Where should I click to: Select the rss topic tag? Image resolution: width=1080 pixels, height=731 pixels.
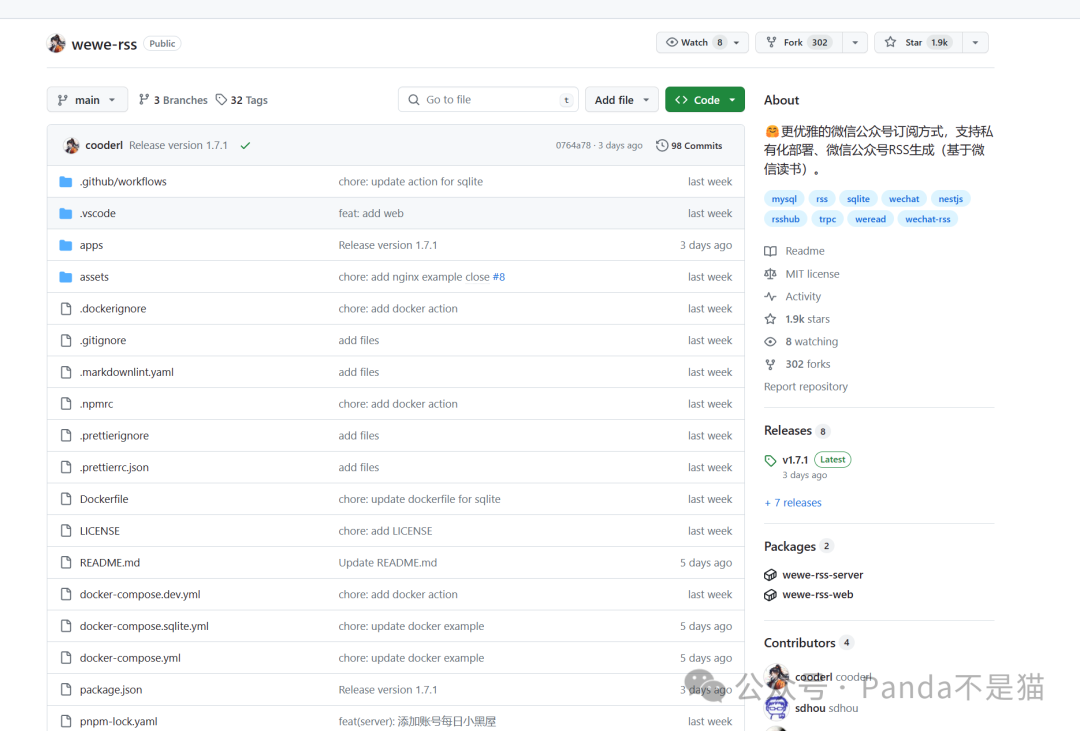pyautogui.click(x=822, y=198)
